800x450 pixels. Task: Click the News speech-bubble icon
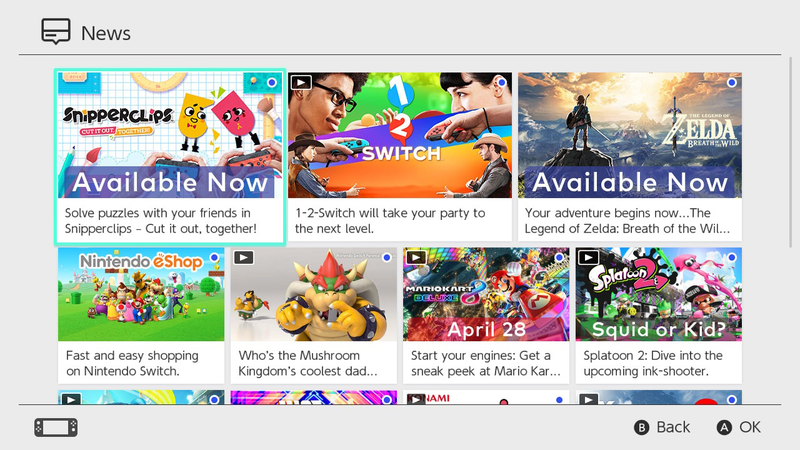tap(56, 32)
